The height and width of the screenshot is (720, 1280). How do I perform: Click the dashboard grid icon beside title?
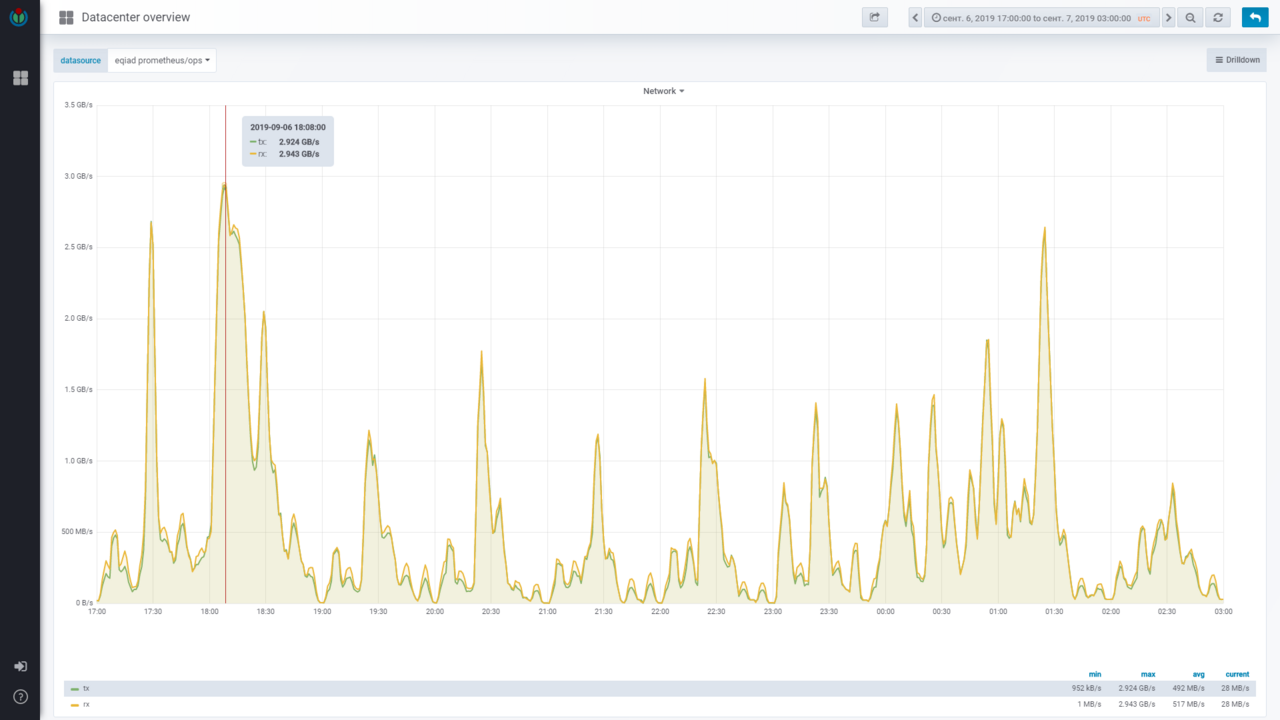point(66,17)
